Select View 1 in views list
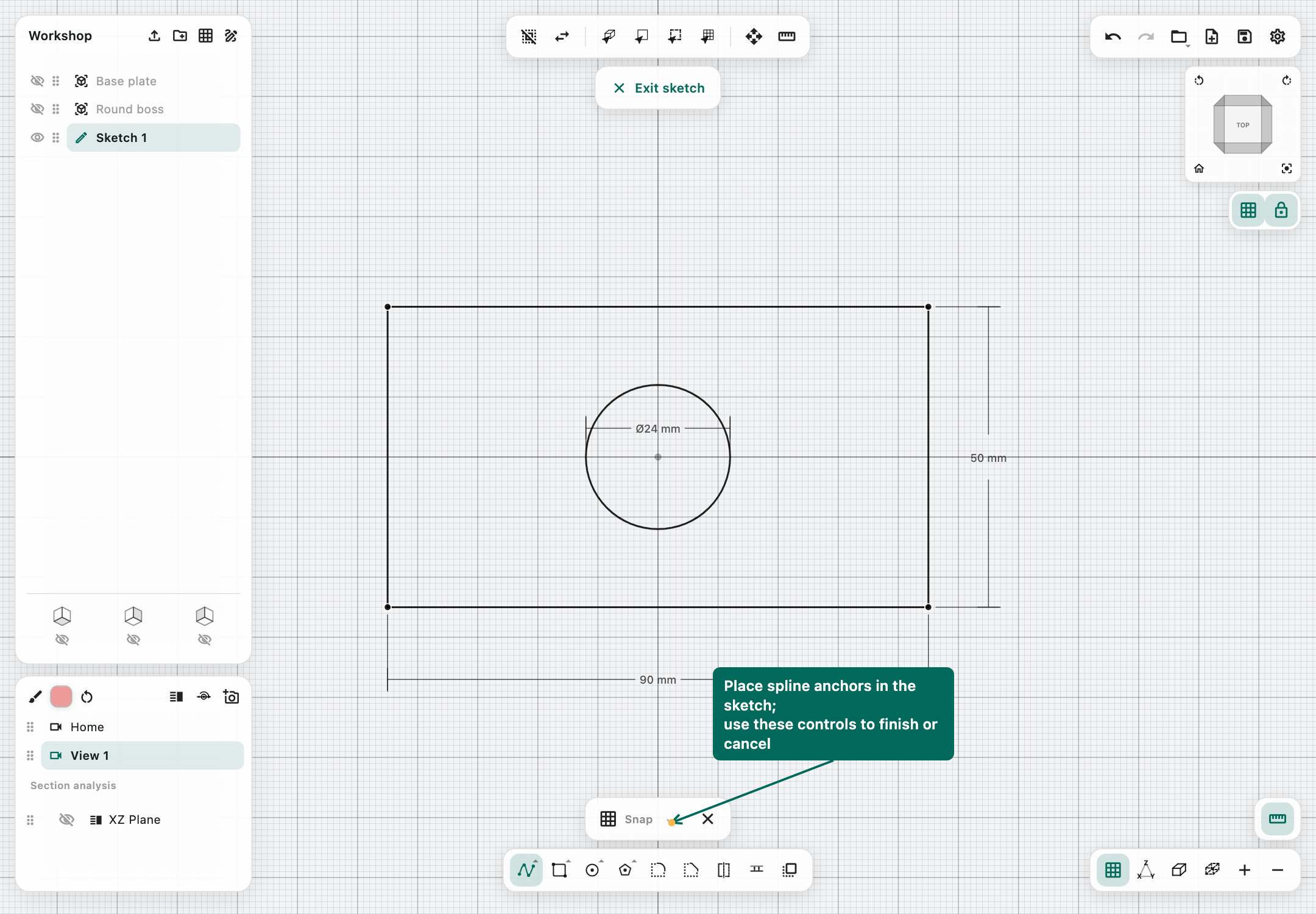Screen dimensions: 1316x914 click(143, 756)
